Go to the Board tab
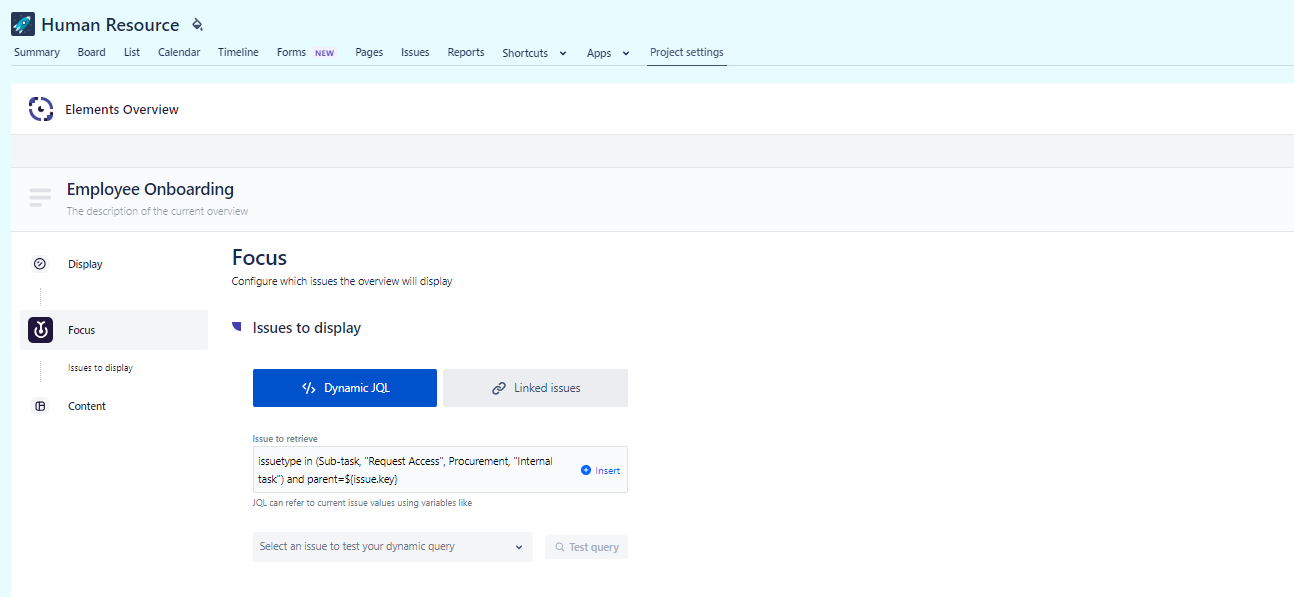 coord(91,52)
